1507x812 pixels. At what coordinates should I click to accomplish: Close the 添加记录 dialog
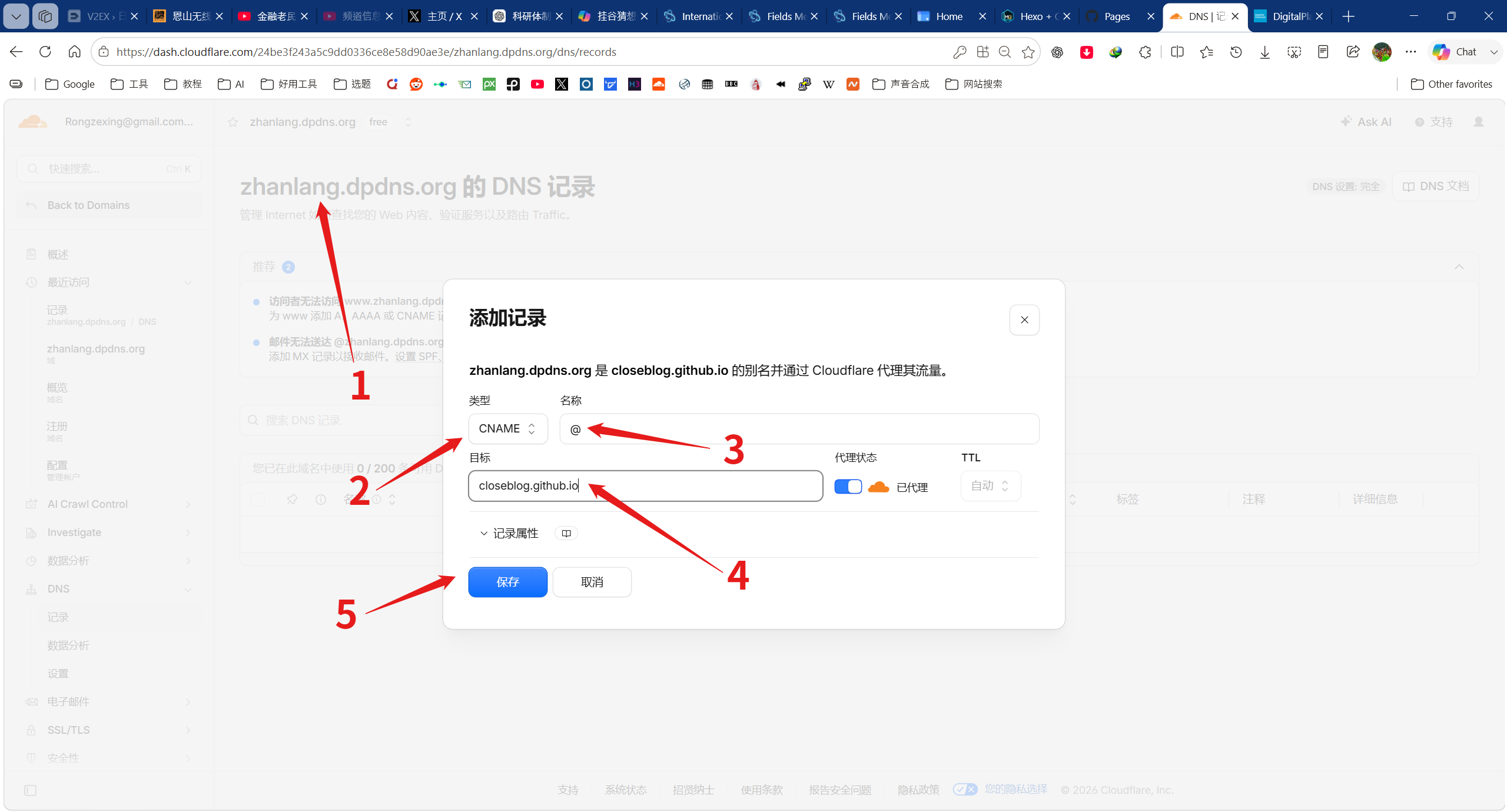tap(1024, 320)
